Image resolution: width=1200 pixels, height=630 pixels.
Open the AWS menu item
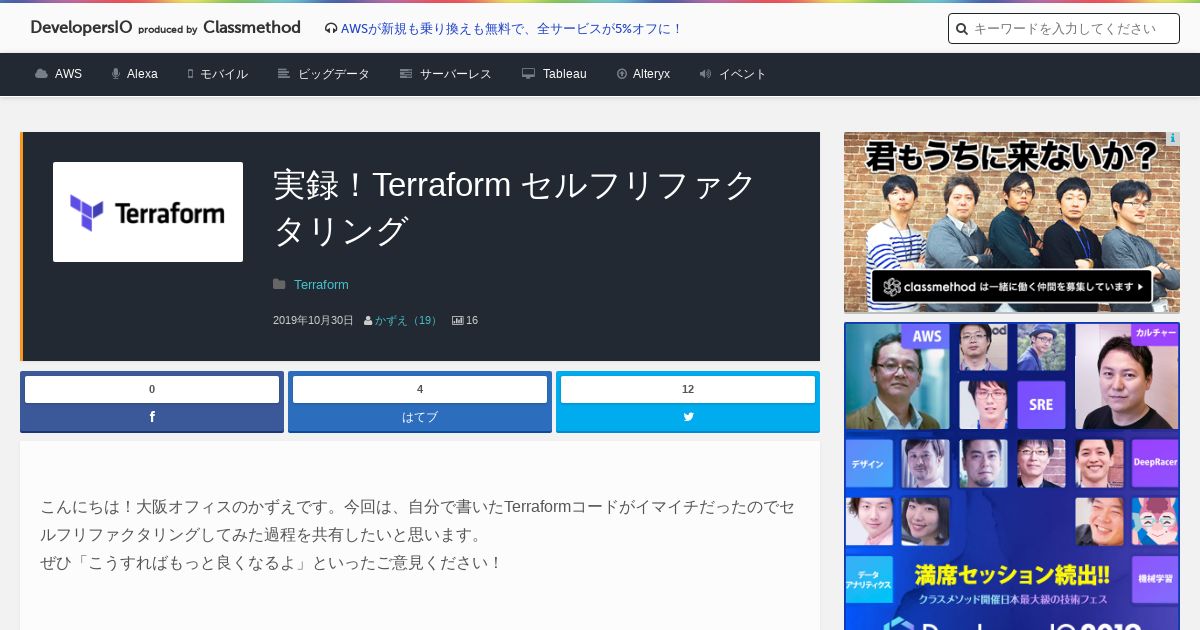click(68, 74)
